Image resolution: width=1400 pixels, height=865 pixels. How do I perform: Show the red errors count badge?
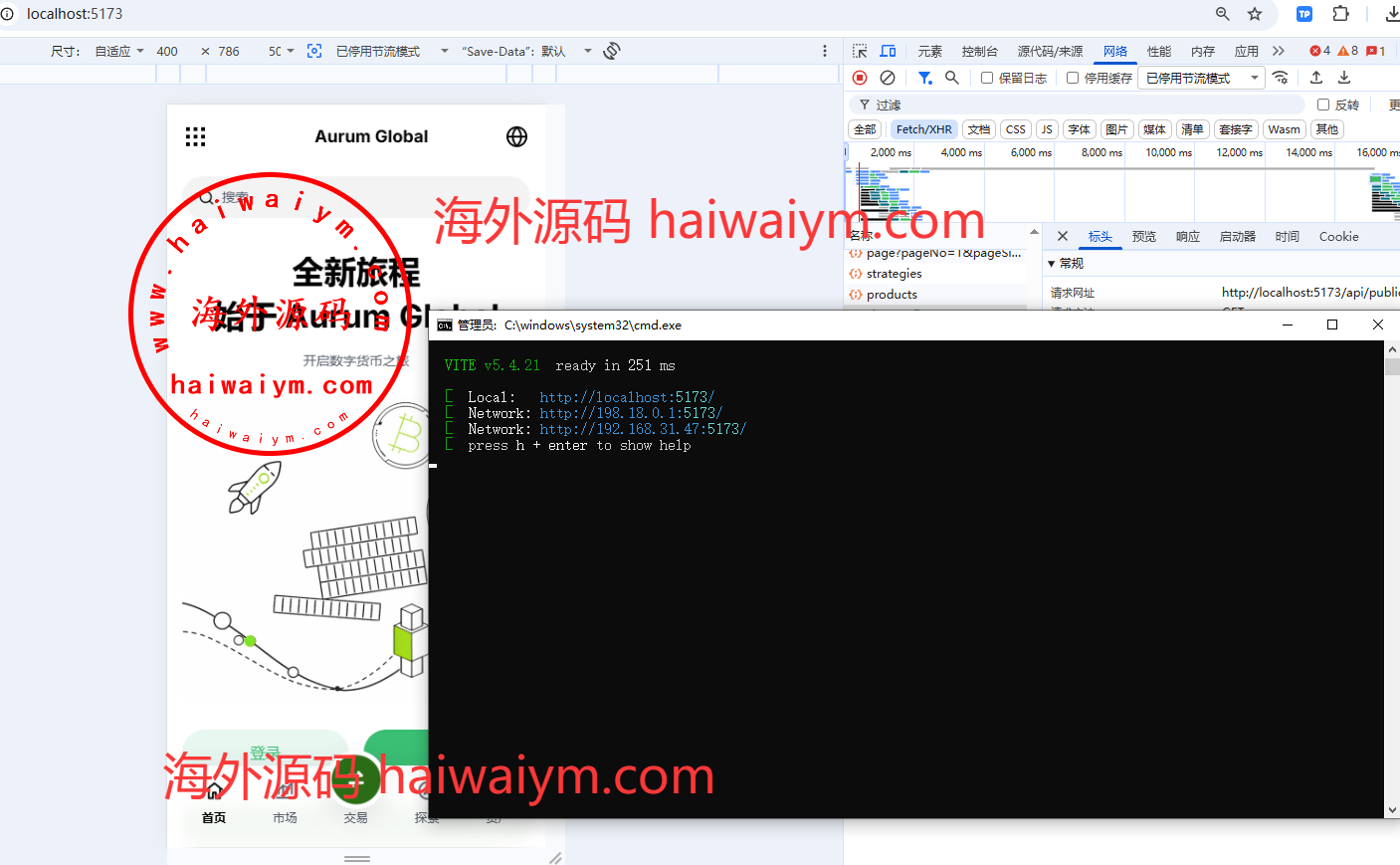tap(1320, 51)
